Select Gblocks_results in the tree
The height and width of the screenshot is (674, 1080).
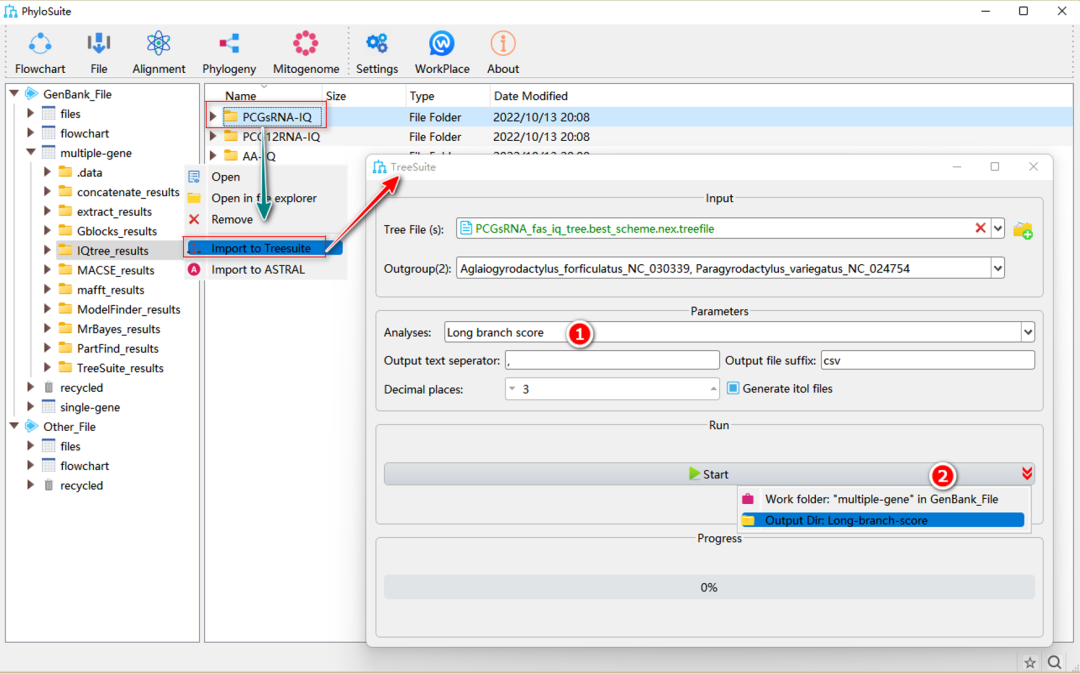pos(117,231)
